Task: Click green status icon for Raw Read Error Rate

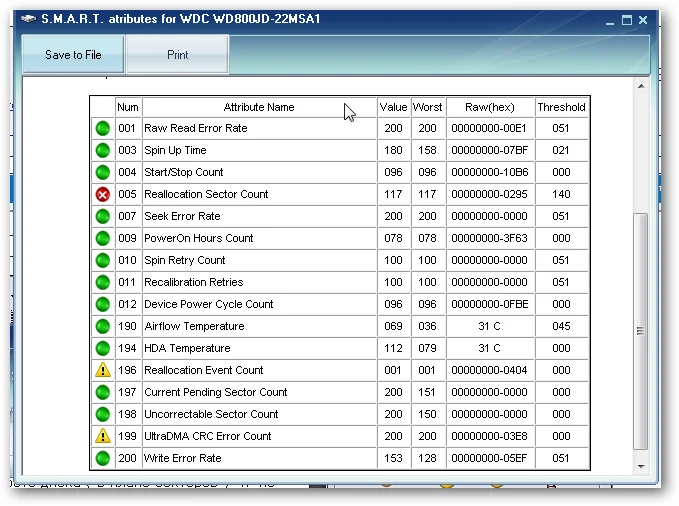Action: tap(103, 128)
